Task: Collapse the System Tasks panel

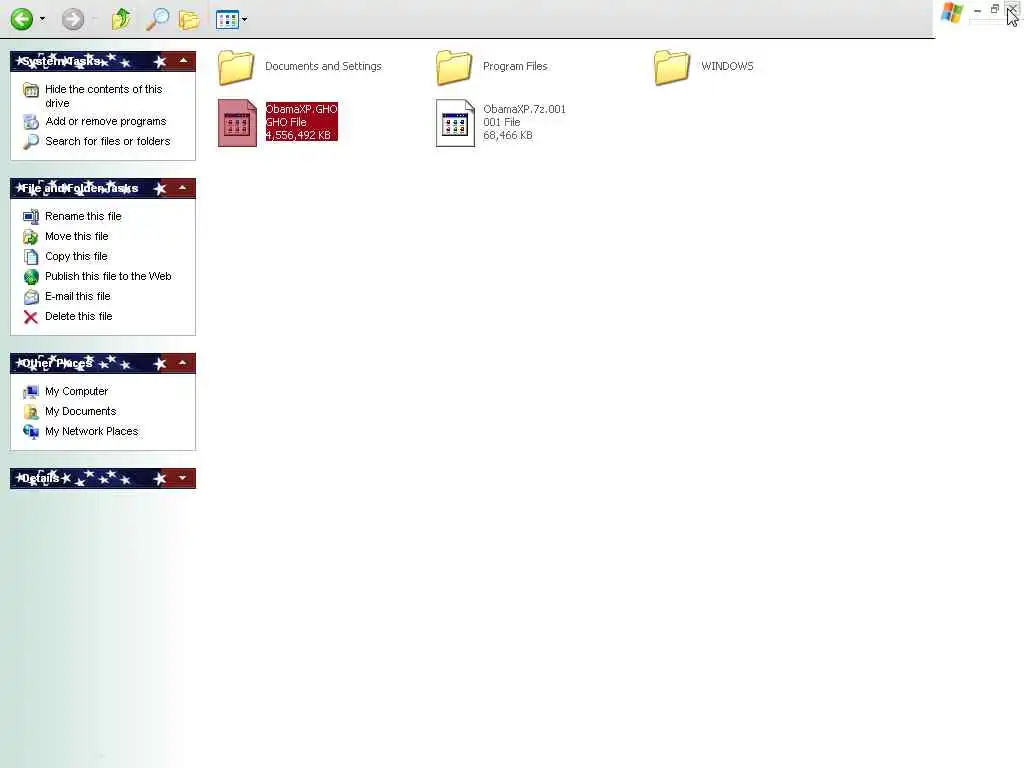Action: [184, 61]
